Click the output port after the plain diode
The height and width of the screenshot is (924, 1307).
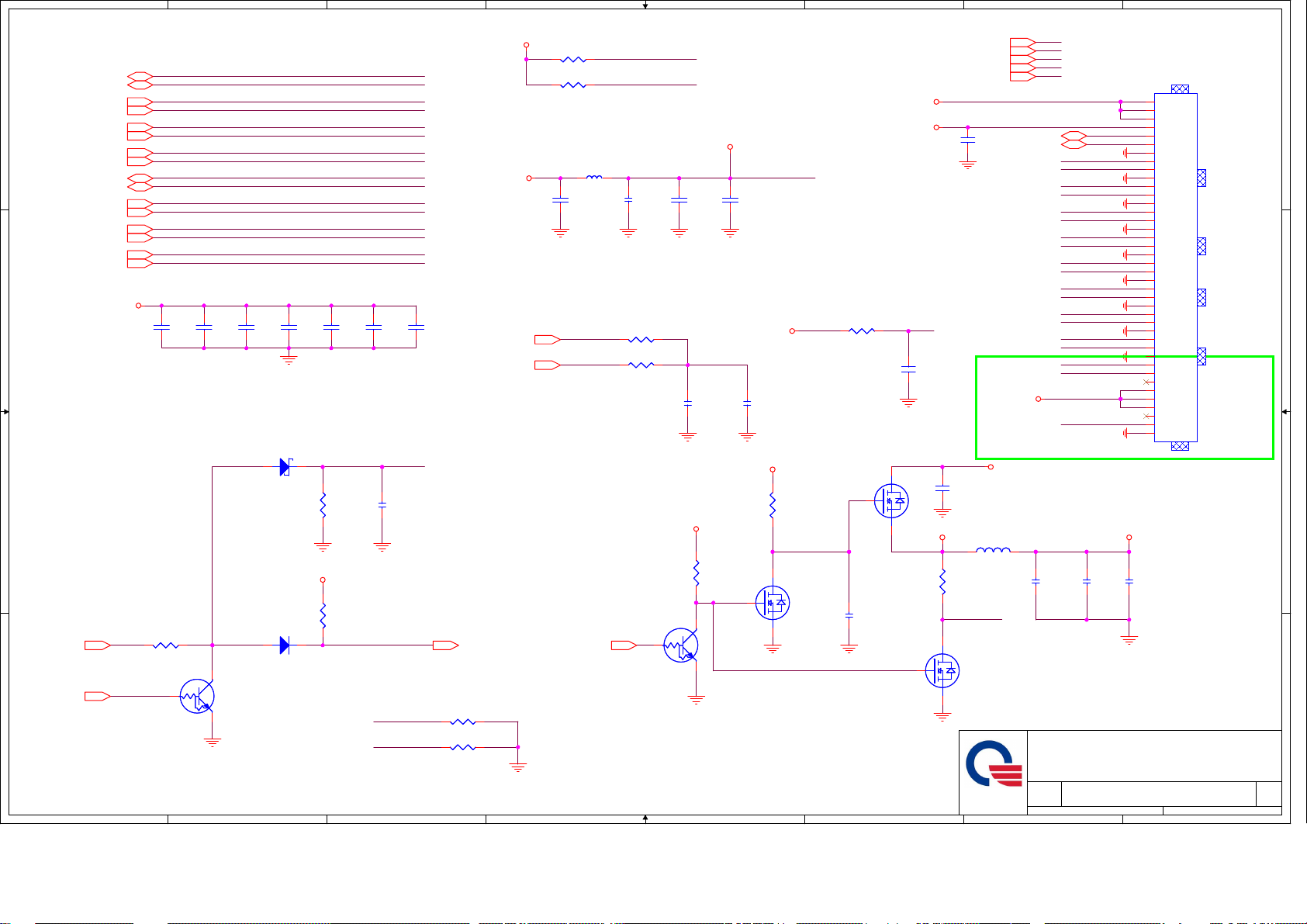(x=446, y=645)
